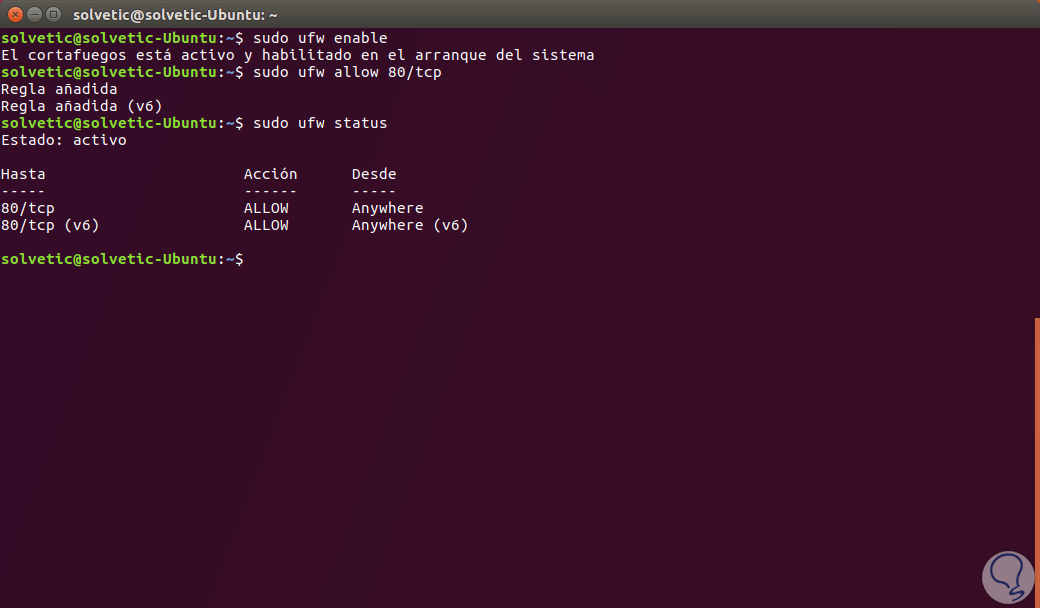Image resolution: width=1040 pixels, height=608 pixels.
Task: Click the "Hasta" column header
Action: 23,174
